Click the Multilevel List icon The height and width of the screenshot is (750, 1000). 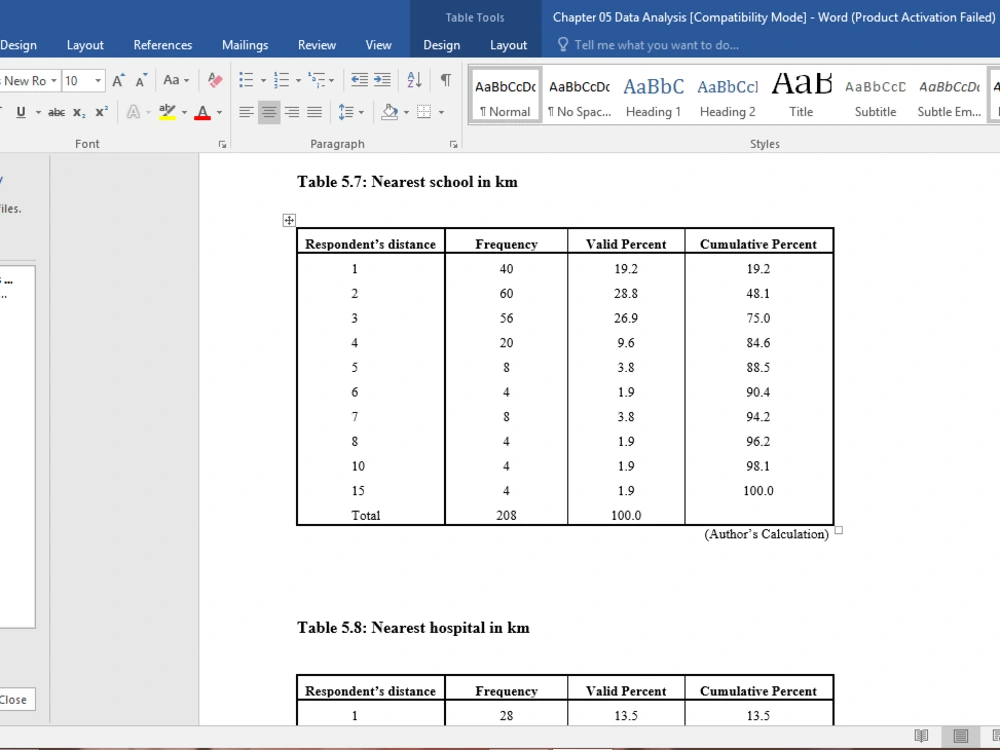(316, 80)
